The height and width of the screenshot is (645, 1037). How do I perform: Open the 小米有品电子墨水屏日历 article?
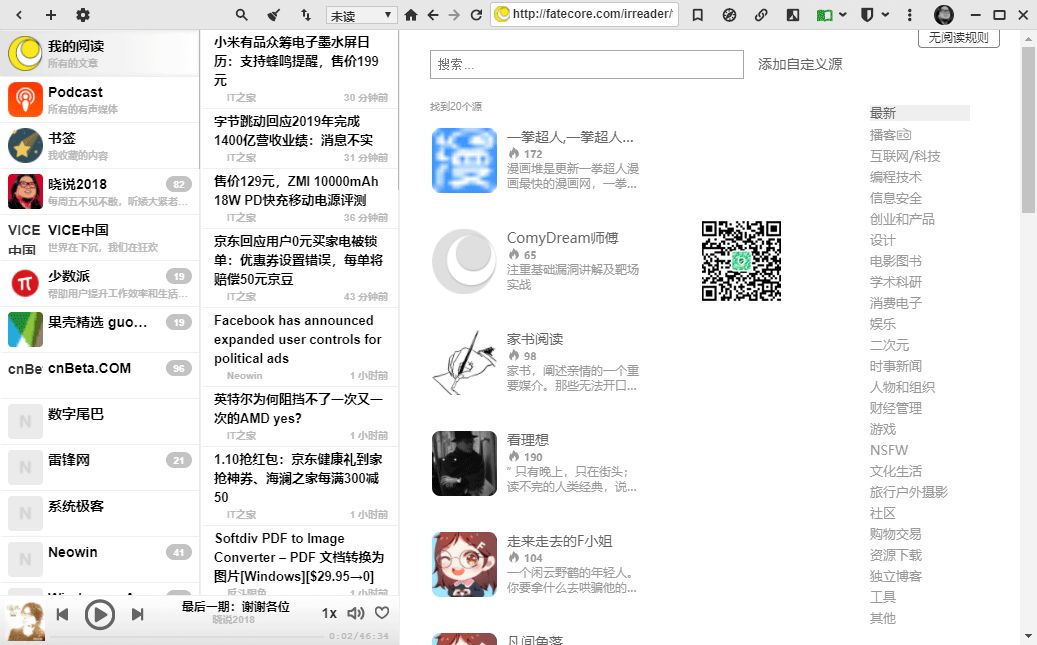coord(300,69)
